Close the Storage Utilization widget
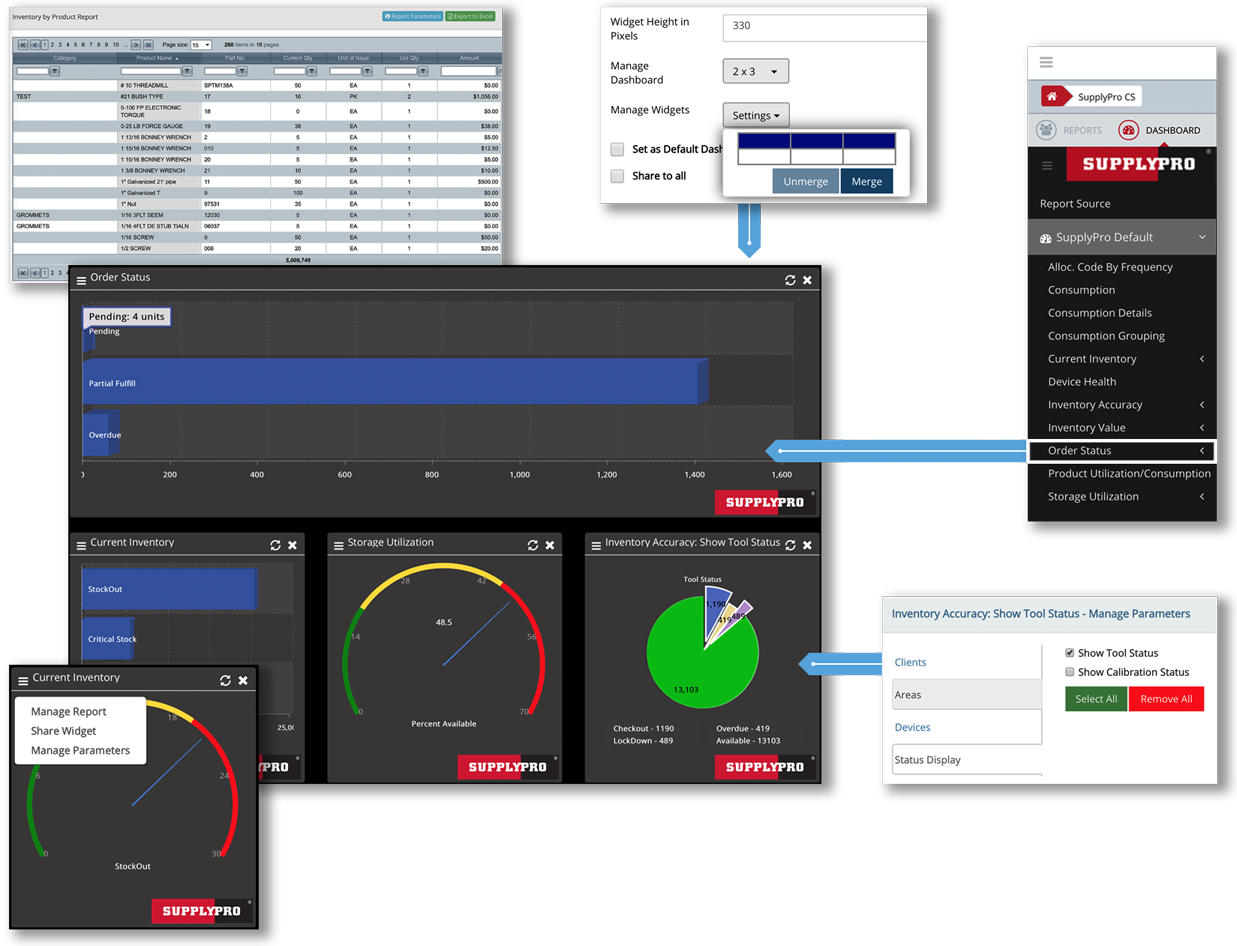1237x946 pixels. (550, 545)
